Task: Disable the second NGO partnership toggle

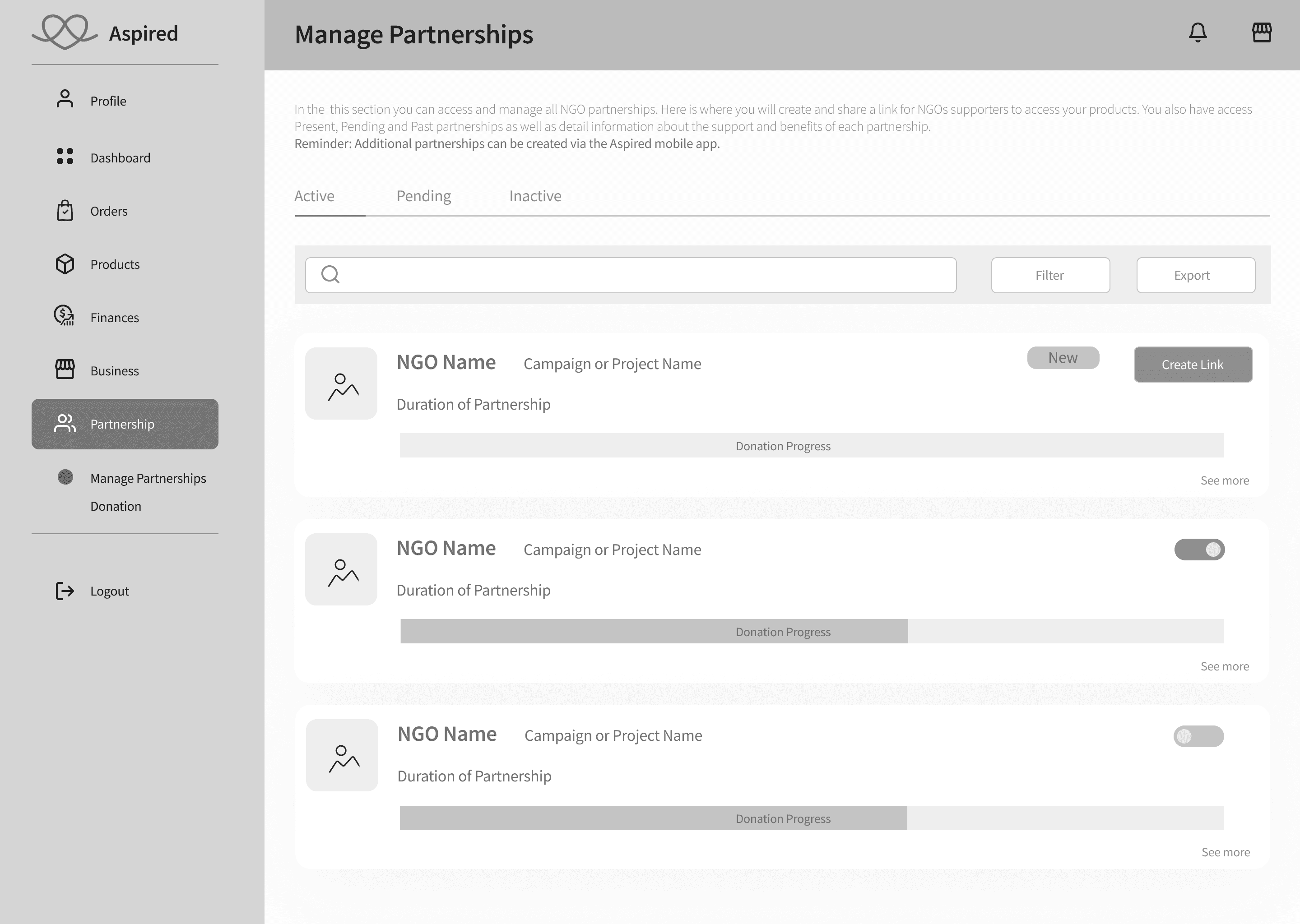Action: tap(1199, 550)
